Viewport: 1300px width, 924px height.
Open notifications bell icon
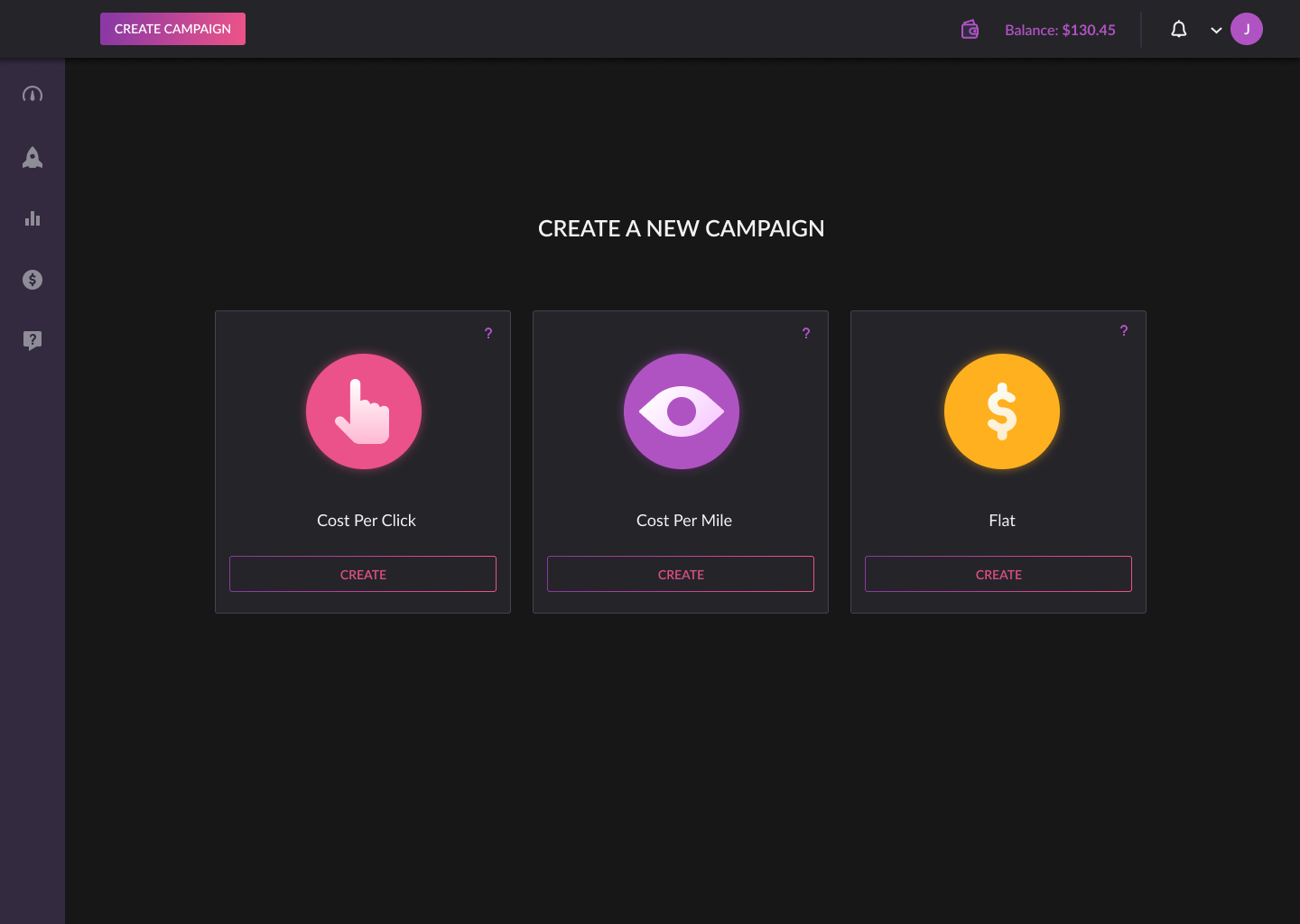(1179, 30)
